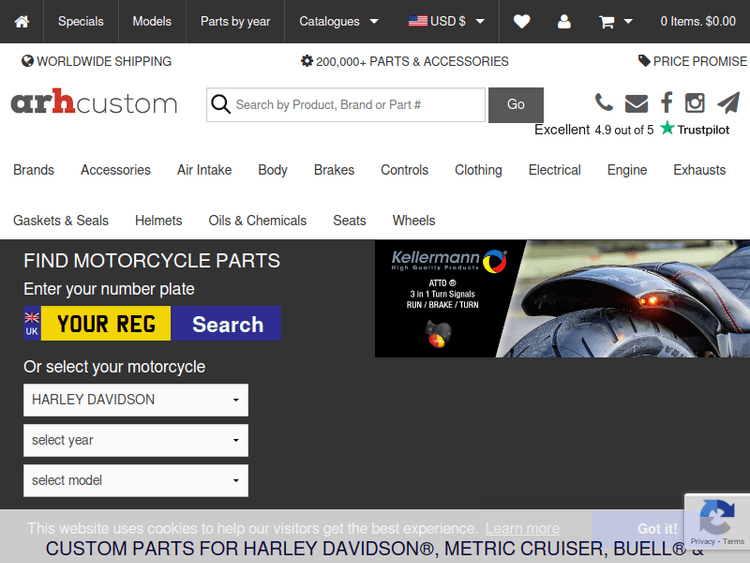Open the select model dropdown
Viewport: 750px width, 563px height.
coord(136,480)
